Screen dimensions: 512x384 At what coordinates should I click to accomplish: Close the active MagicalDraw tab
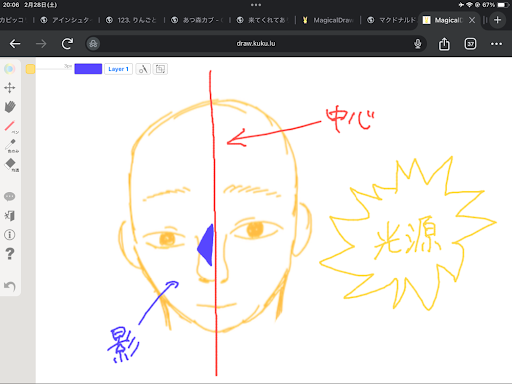click(x=472, y=20)
